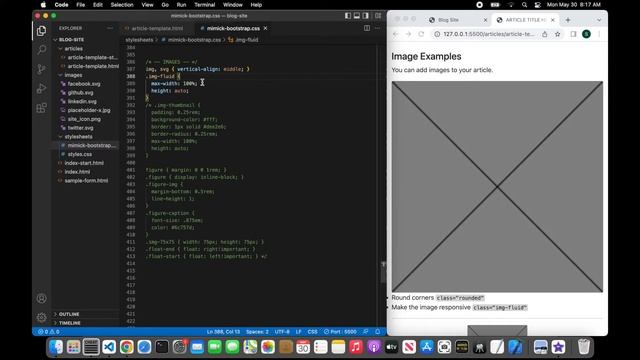Click LF end-of-line setting in status bar

coord(298,331)
